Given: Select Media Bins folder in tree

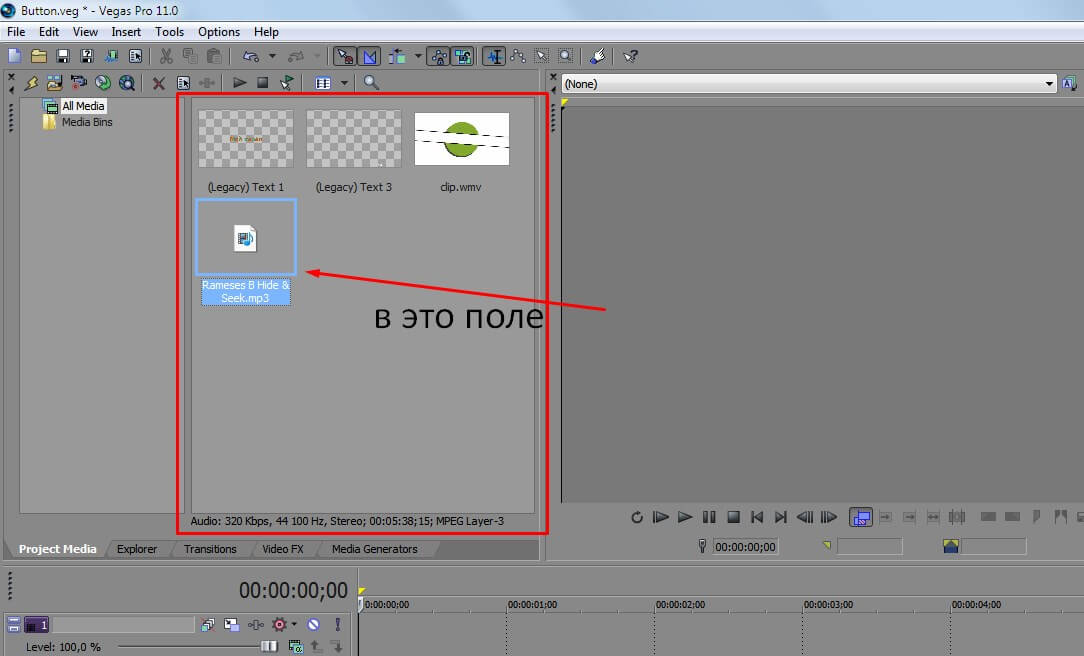Looking at the screenshot, I should (x=86, y=122).
